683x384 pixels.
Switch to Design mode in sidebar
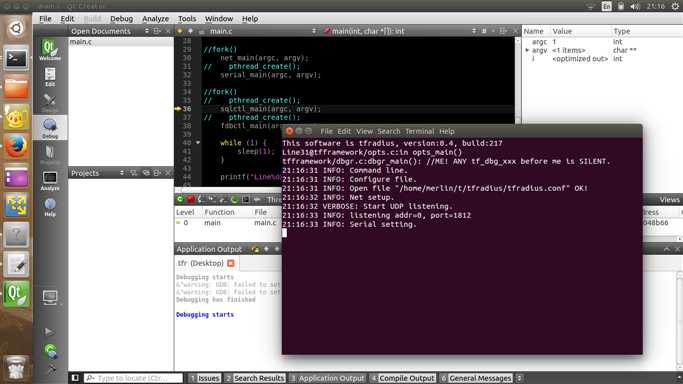pyautogui.click(x=50, y=103)
